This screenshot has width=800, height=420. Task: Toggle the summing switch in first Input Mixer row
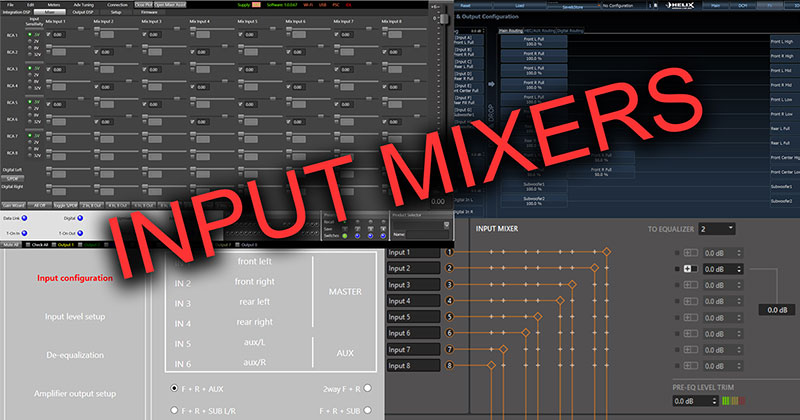[690, 253]
